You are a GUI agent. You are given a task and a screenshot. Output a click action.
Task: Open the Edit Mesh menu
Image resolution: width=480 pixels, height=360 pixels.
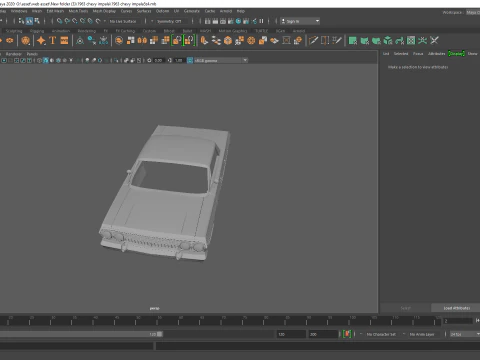55,11
